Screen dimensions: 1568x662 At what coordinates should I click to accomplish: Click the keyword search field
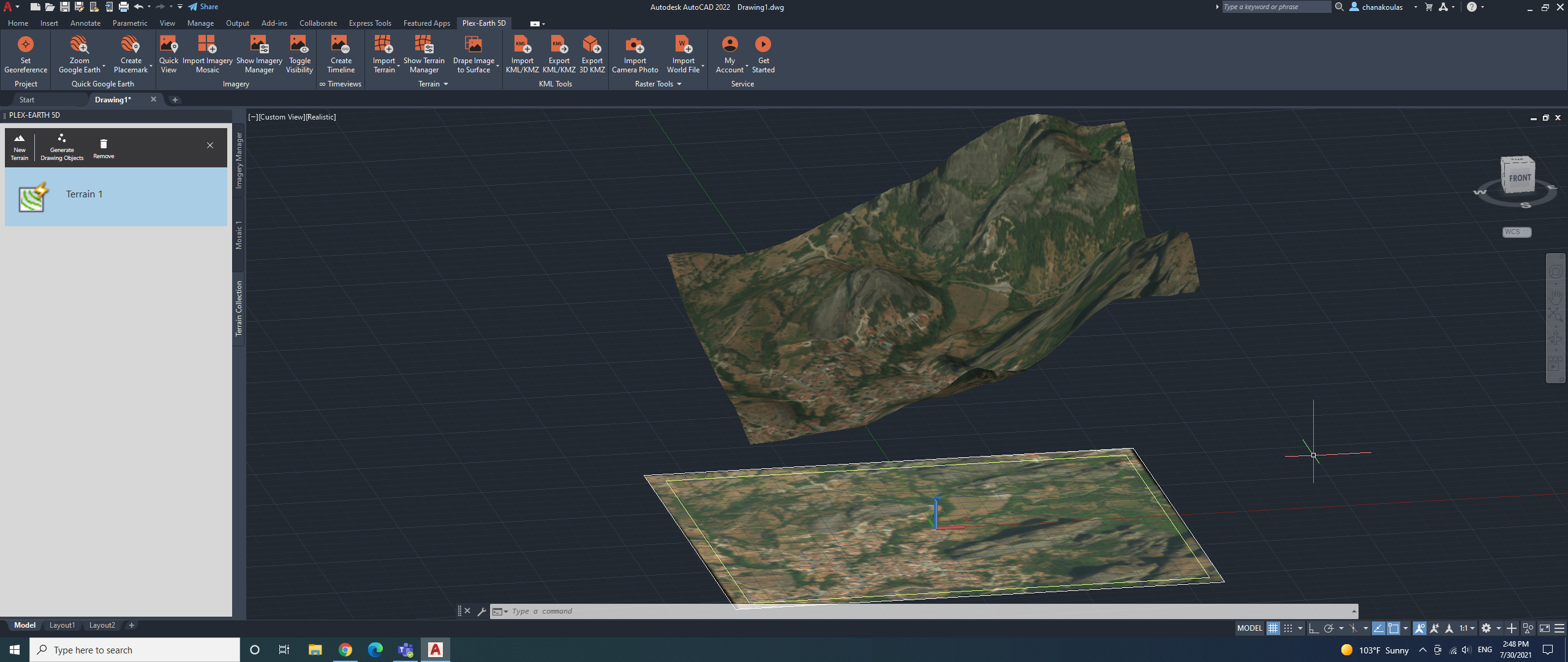click(x=1276, y=7)
